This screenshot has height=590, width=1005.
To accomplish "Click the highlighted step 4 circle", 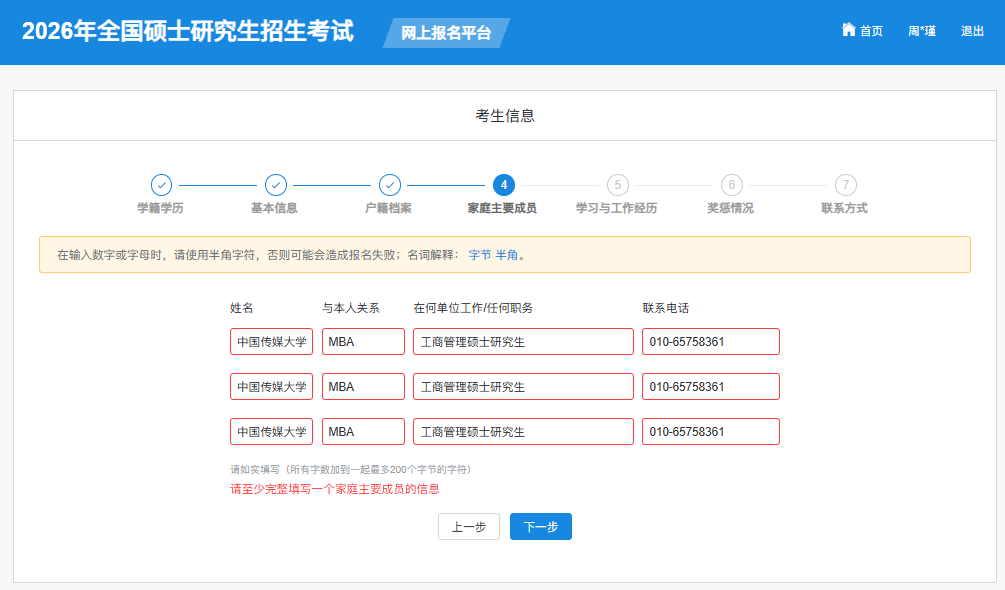I will pyautogui.click(x=504, y=185).
